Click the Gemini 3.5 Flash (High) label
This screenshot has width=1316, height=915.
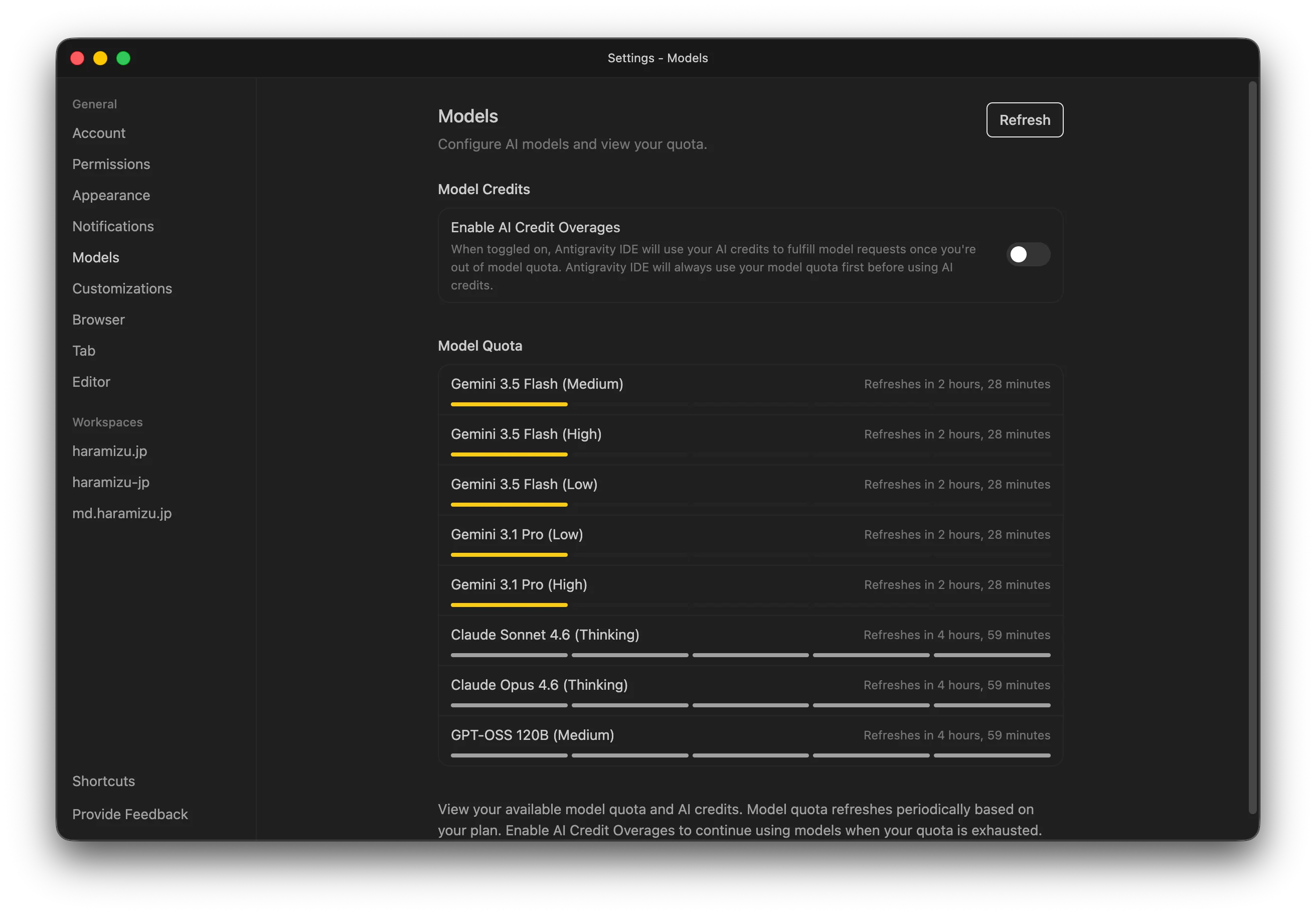click(x=526, y=434)
